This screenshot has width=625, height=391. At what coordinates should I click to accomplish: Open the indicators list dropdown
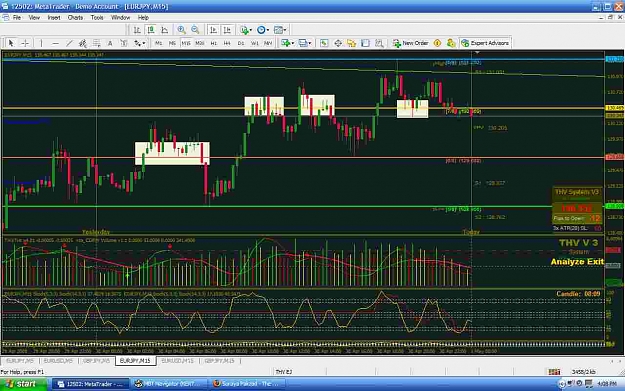(246, 30)
